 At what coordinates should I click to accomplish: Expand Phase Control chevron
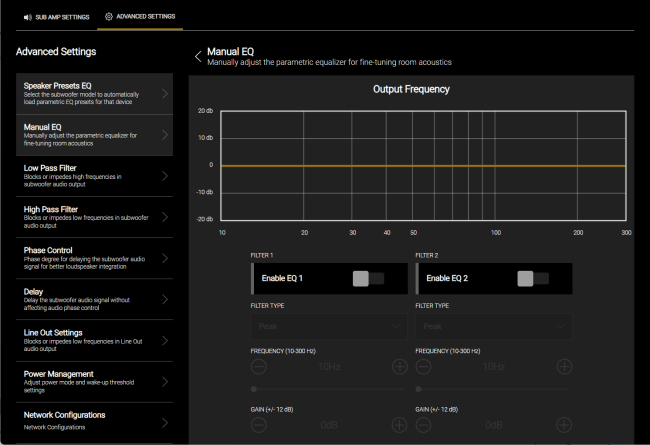pyautogui.click(x=165, y=258)
